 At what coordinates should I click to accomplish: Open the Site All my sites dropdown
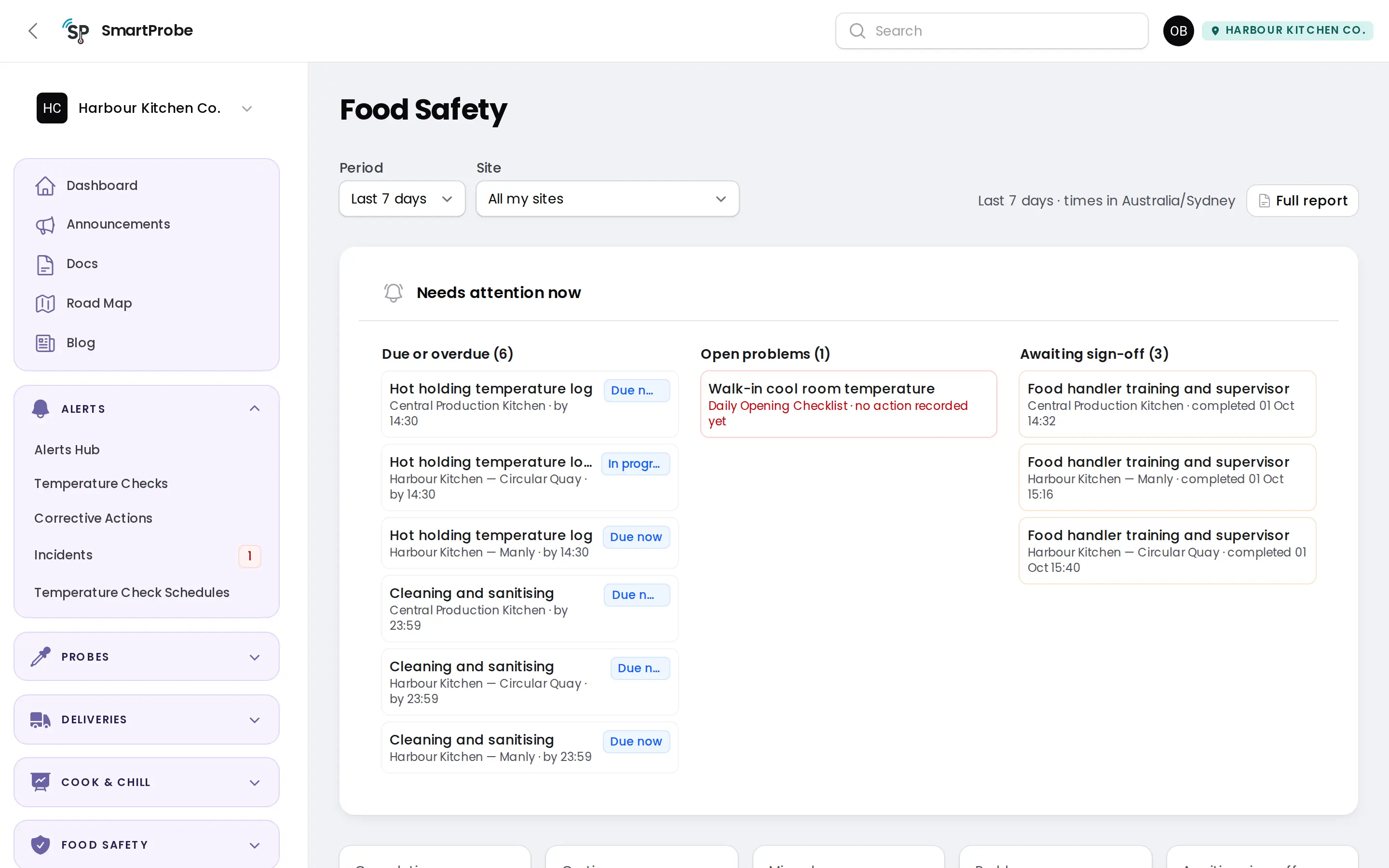[x=607, y=199]
